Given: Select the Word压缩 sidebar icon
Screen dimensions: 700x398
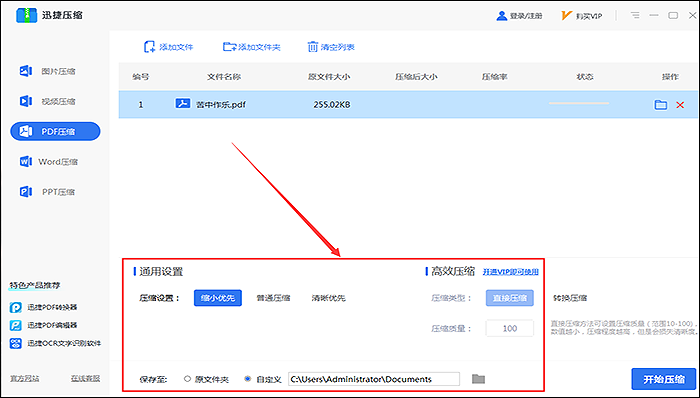Looking at the screenshot, I should coord(25,162).
